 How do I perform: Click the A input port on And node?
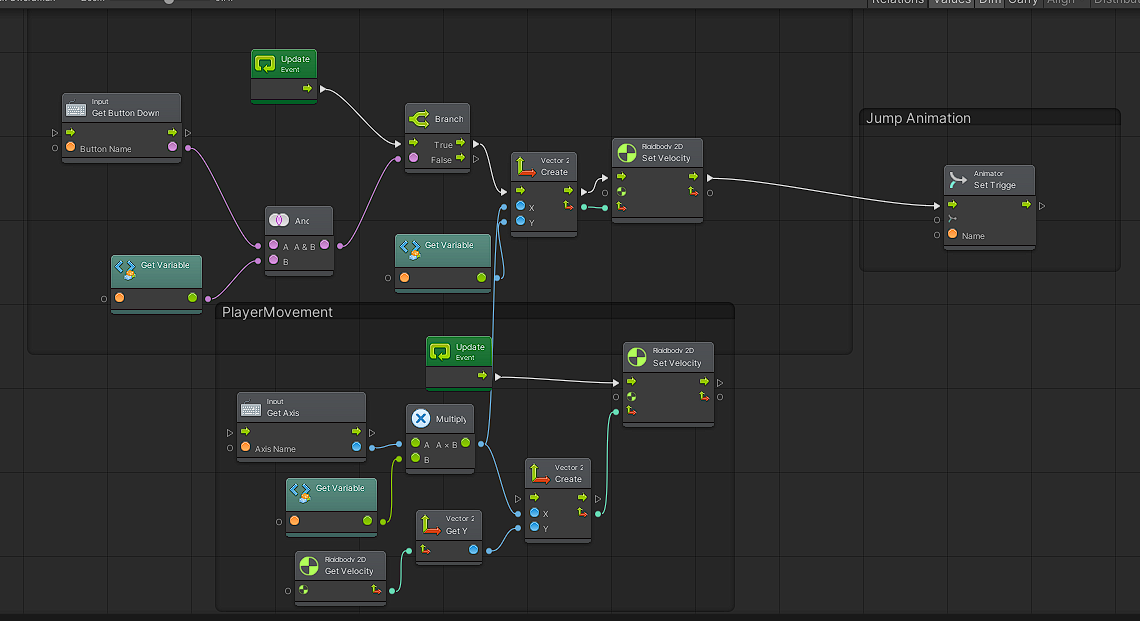pyautogui.click(x=273, y=245)
